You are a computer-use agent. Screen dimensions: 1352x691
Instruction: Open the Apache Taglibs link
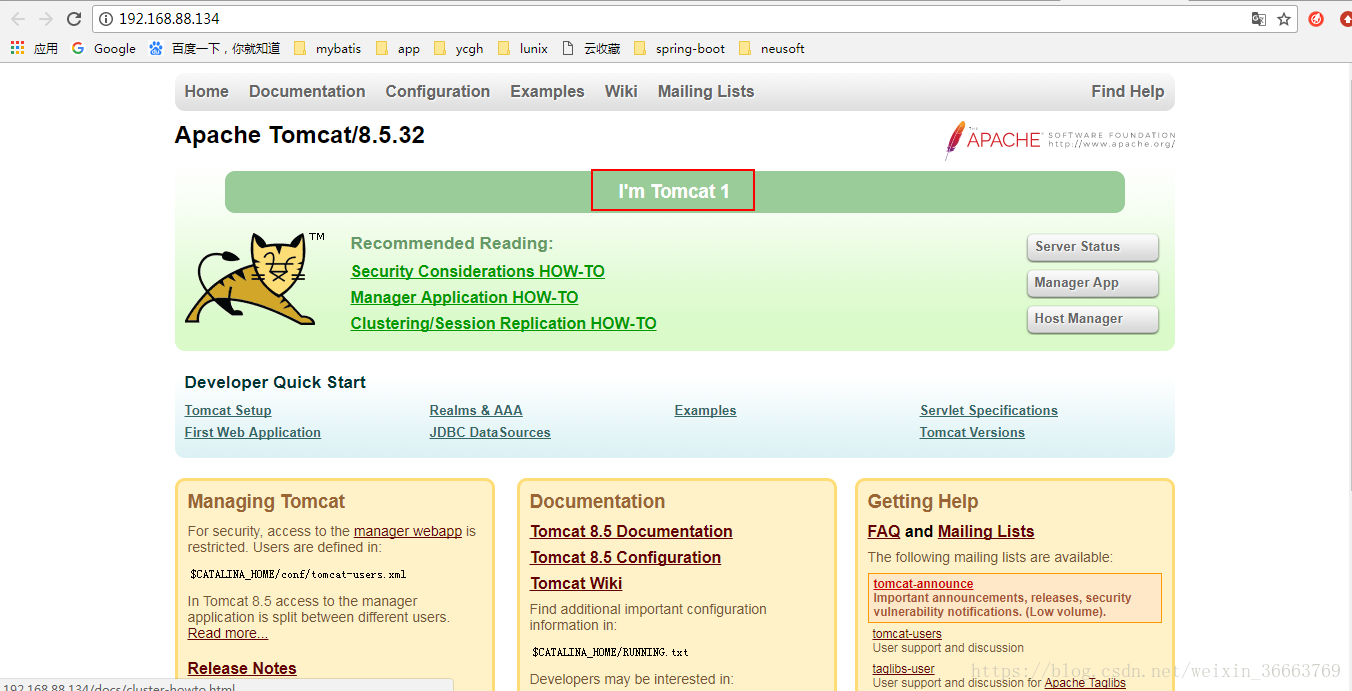(1085, 683)
